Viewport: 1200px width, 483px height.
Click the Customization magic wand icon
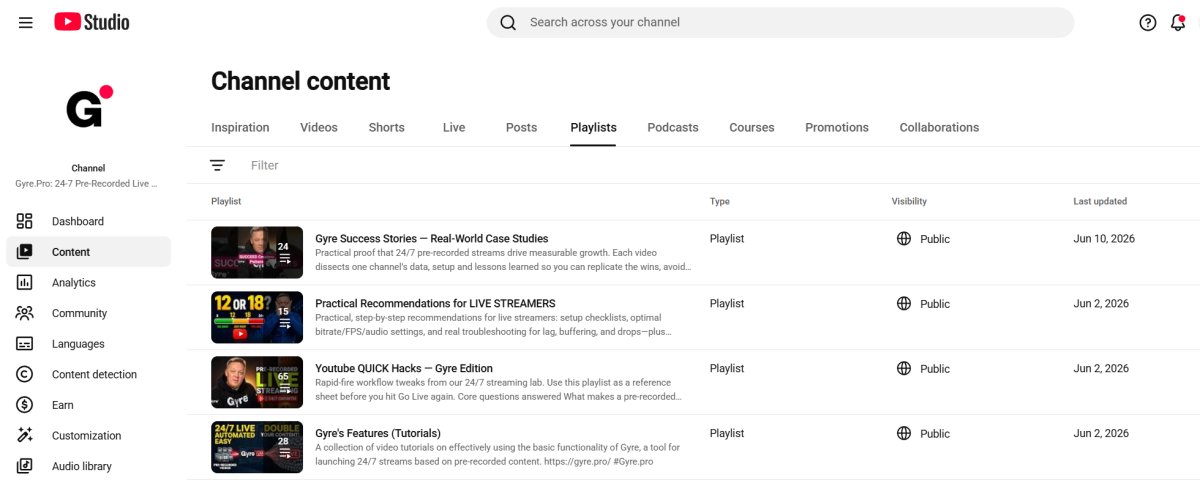click(25, 436)
